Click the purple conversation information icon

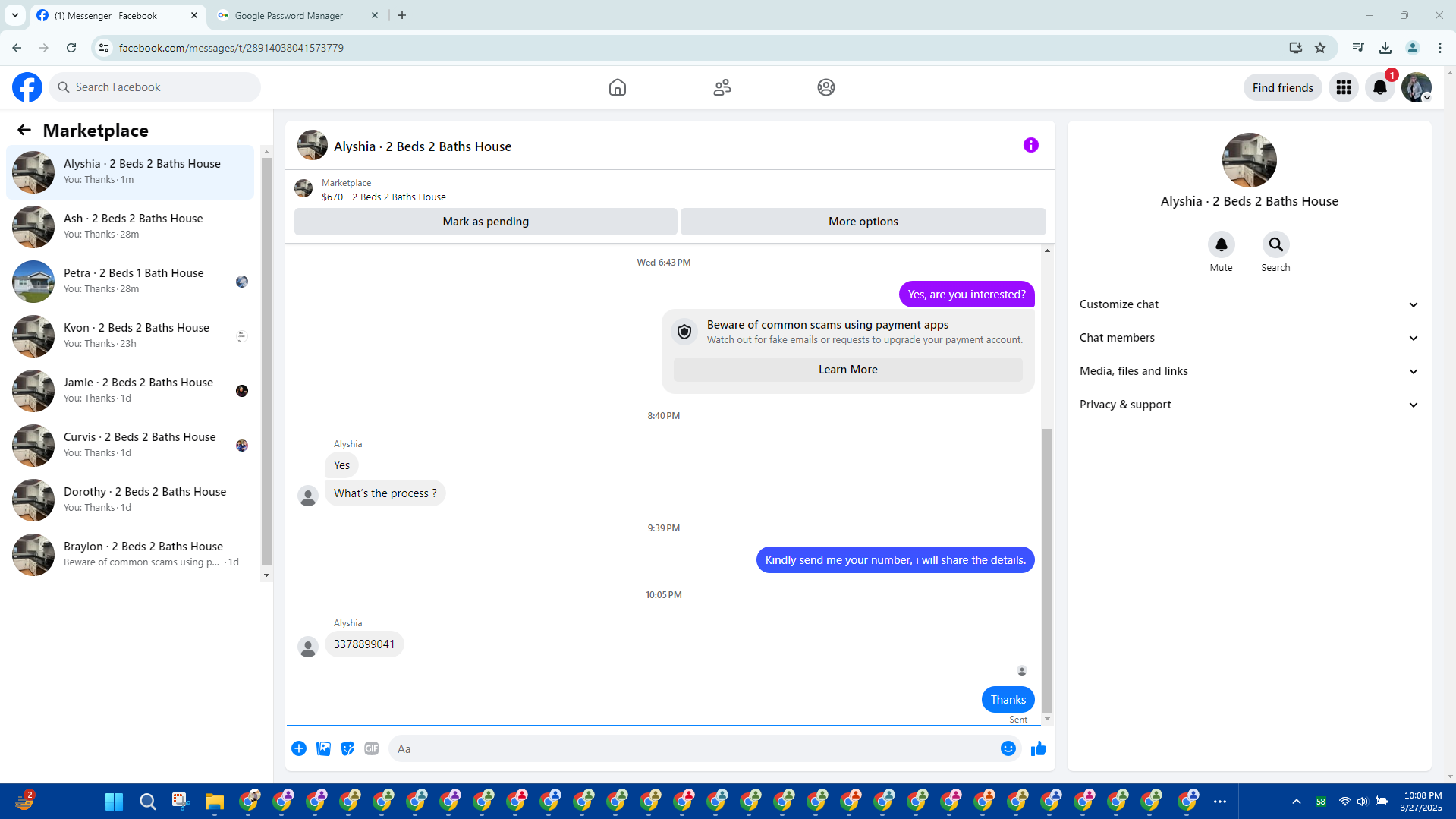1030,145
